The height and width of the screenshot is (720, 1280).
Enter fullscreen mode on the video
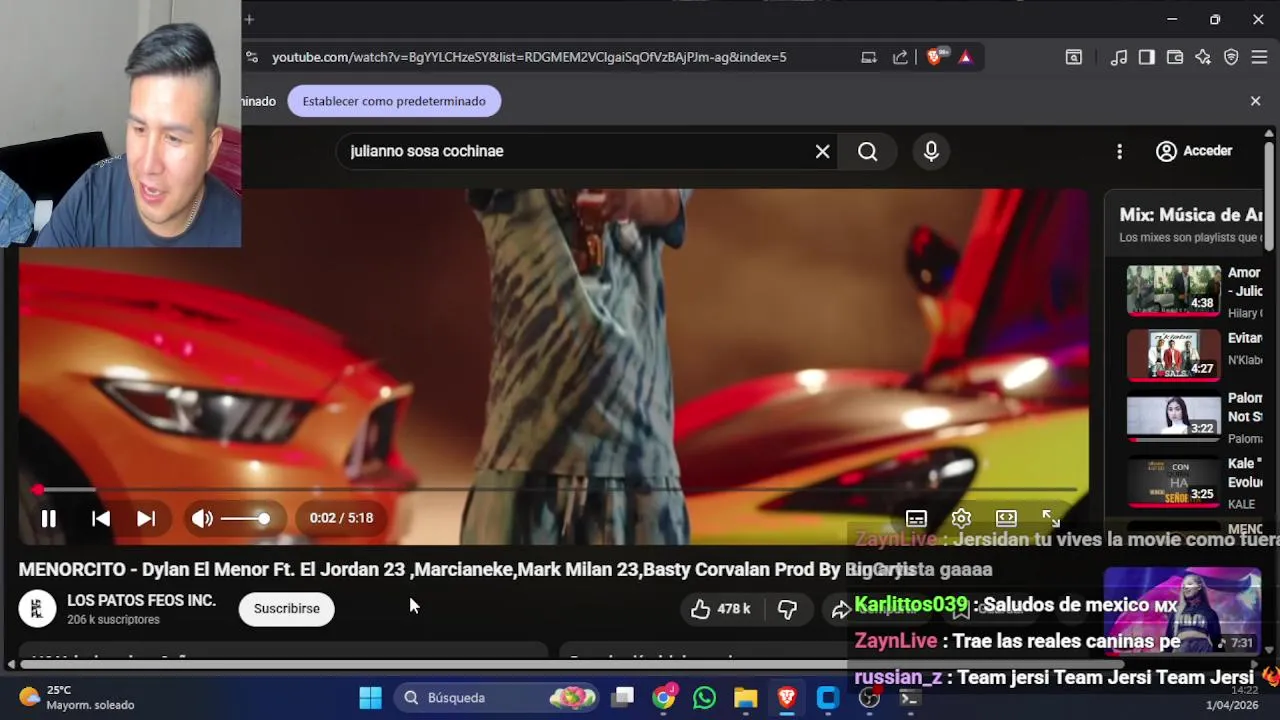(1051, 518)
